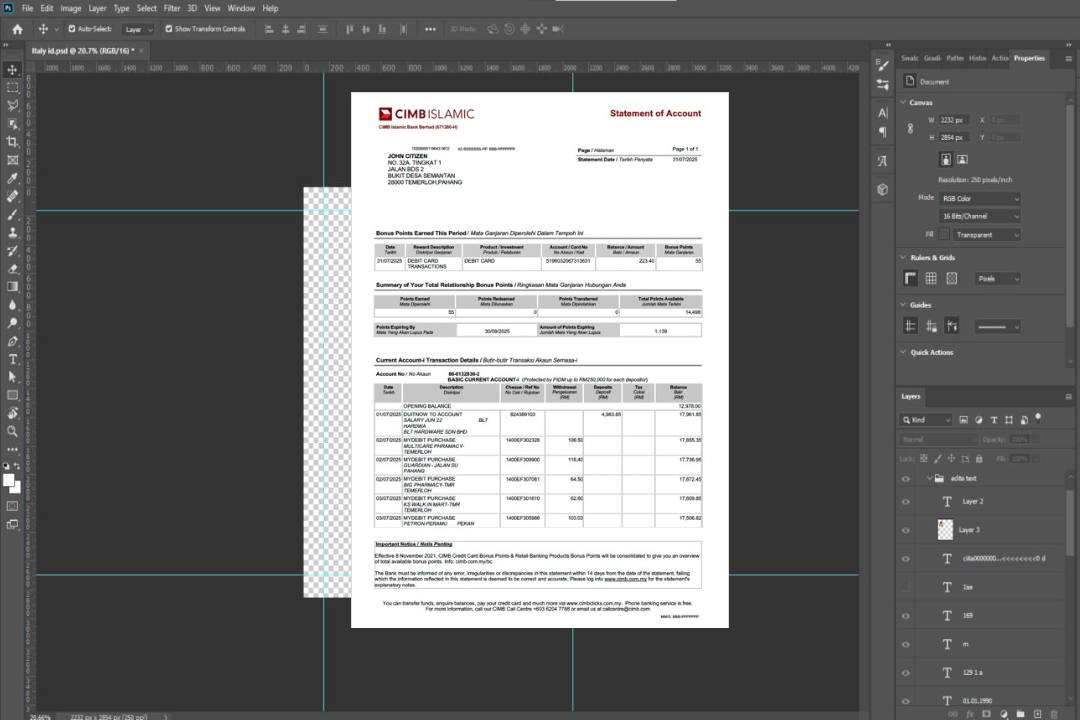The width and height of the screenshot is (1080, 720).
Task: Select the Rectangle shape tool
Action: pyautogui.click(x=12, y=395)
